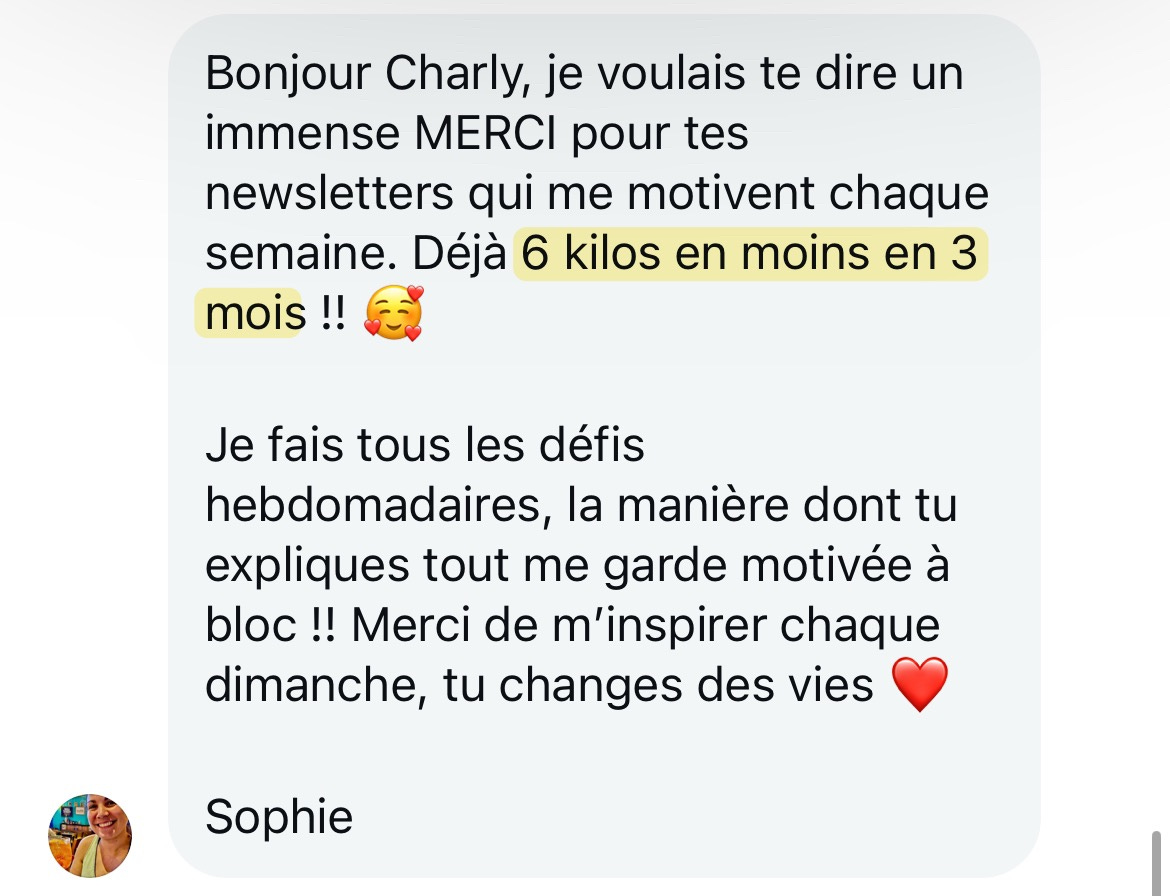Click the word 'immense' in the message
The height and width of the screenshot is (896, 1170).
[x=303, y=134]
